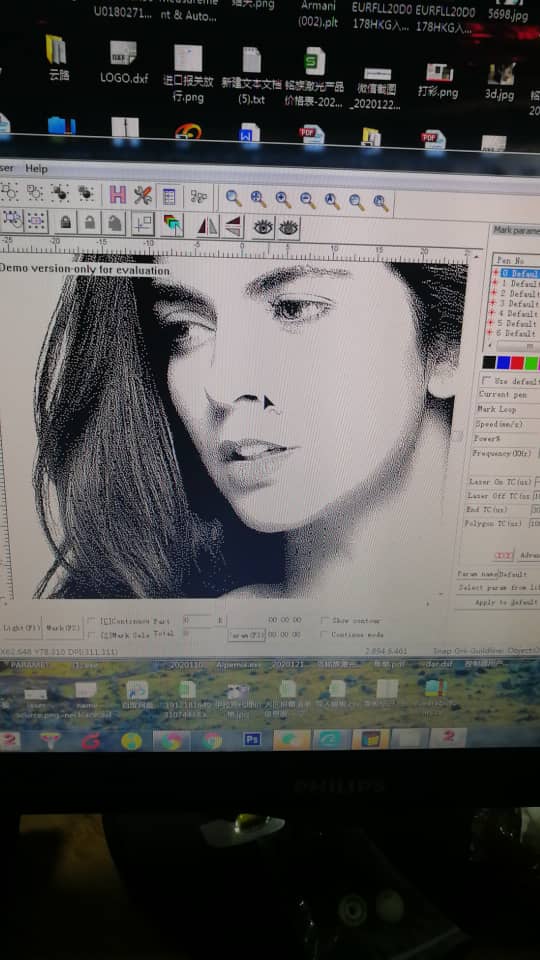Click the blue table list toolbar icon

169,196
